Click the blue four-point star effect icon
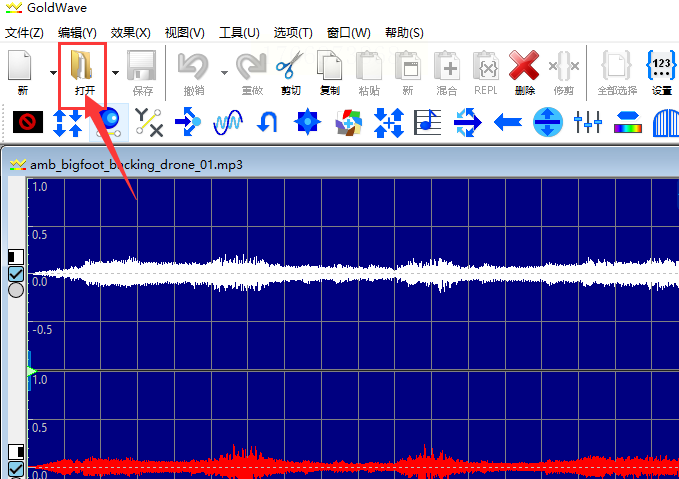This screenshot has height=479, width=679. (307, 122)
